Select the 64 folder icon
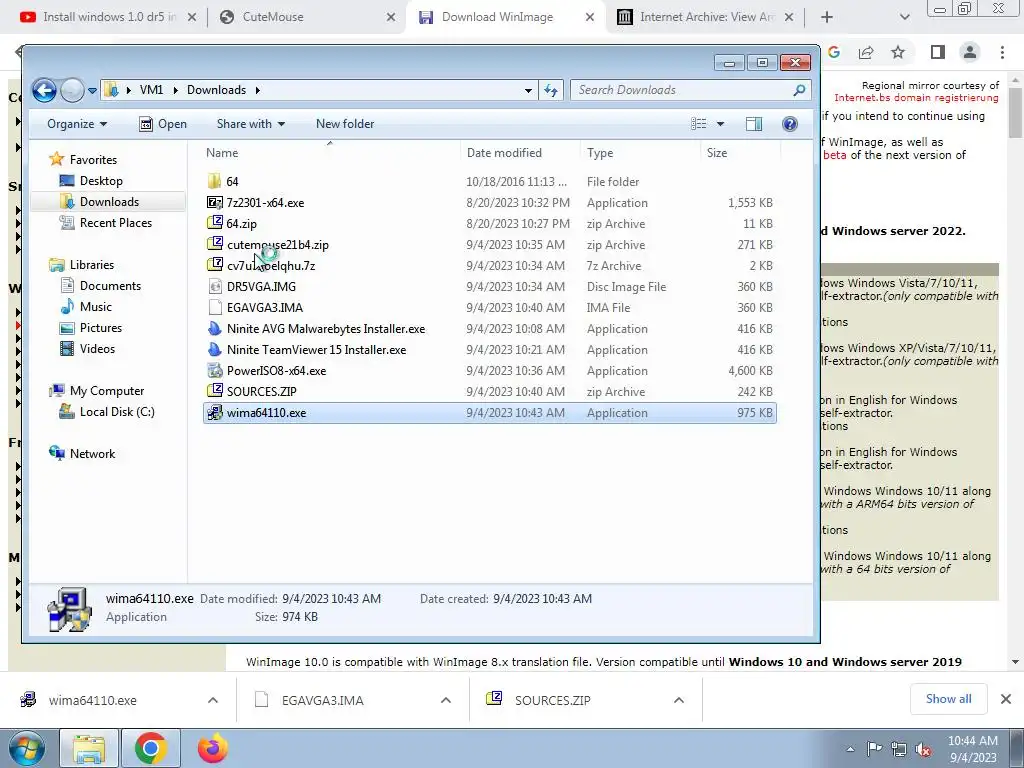The image size is (1024, 768). pyautogui.click(x=214, y=182)
